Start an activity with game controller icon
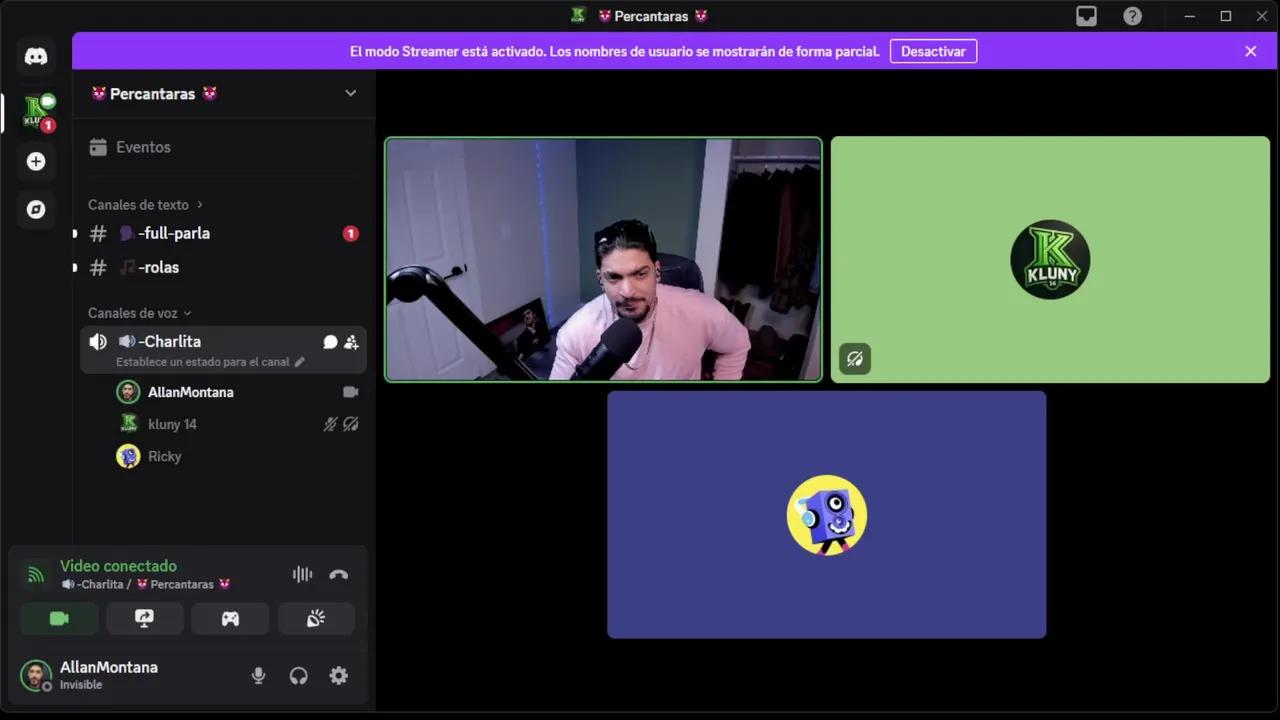1280x720 pixels. click(230, 619)
